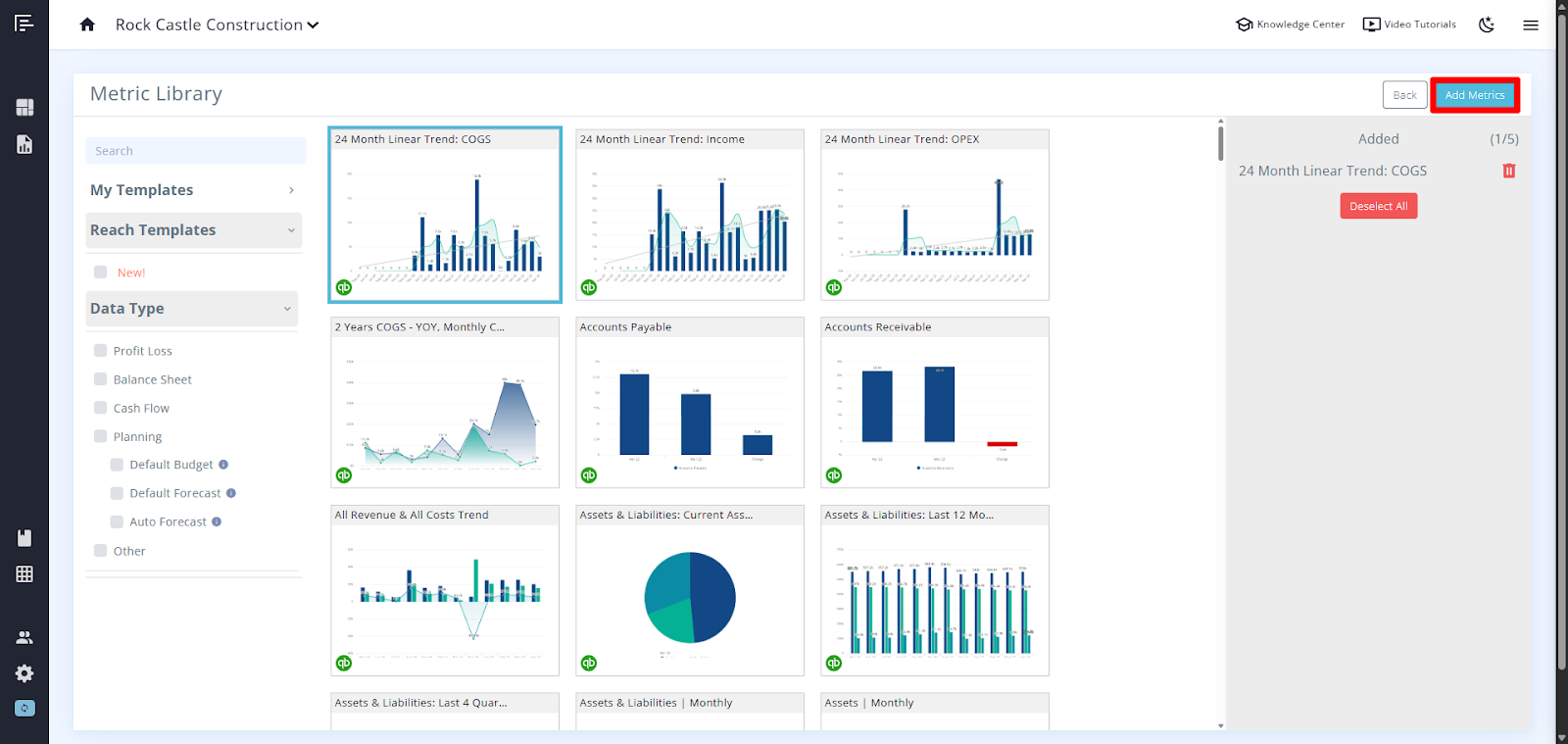Open the hamburger menu at top right
This screenshot has width=1568, height=744.
(1531, 25)
